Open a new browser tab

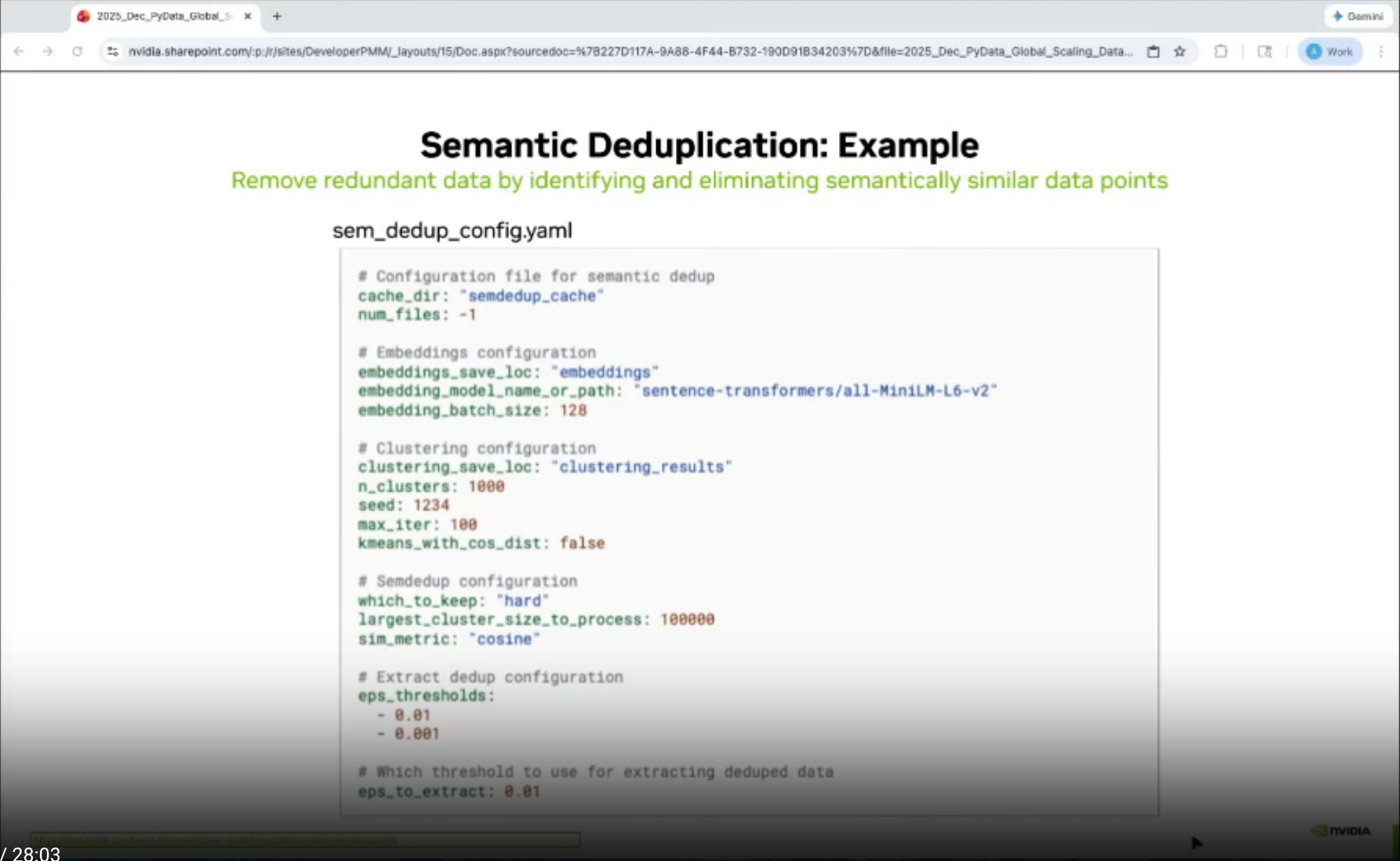(x=277, y=15)
